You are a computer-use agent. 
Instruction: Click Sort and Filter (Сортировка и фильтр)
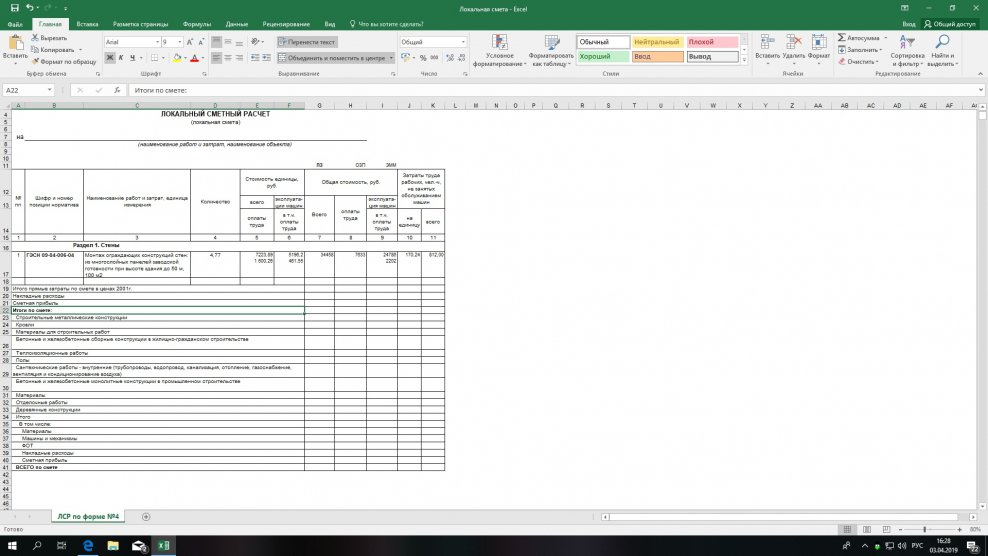point(907,51)
